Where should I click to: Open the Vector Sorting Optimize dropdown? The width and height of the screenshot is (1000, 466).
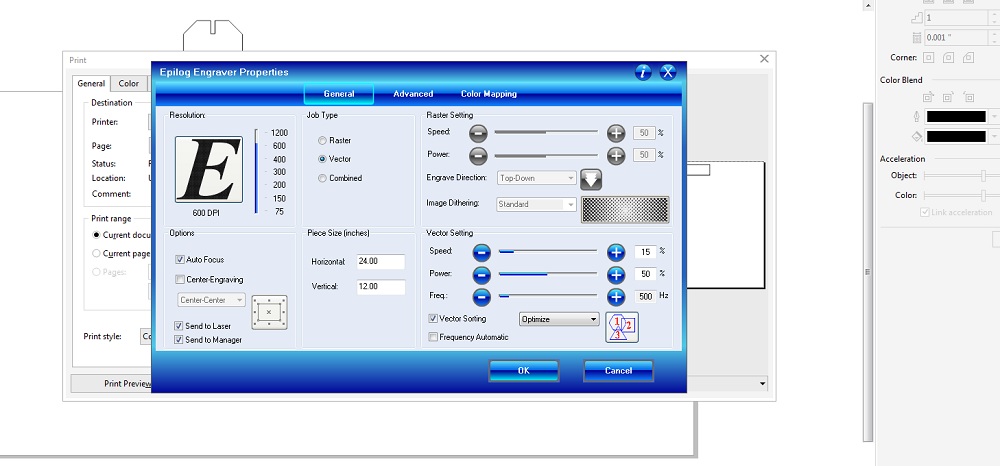(559, 319)
